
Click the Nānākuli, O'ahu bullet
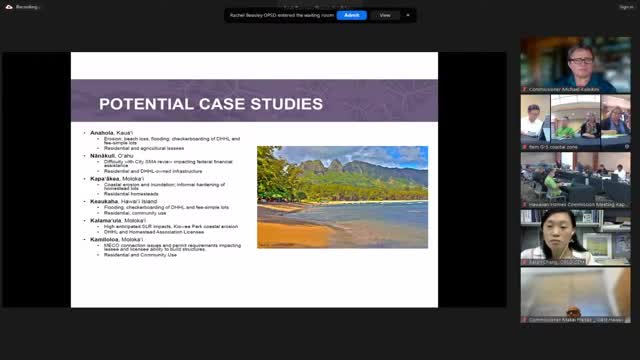(112, 156)
